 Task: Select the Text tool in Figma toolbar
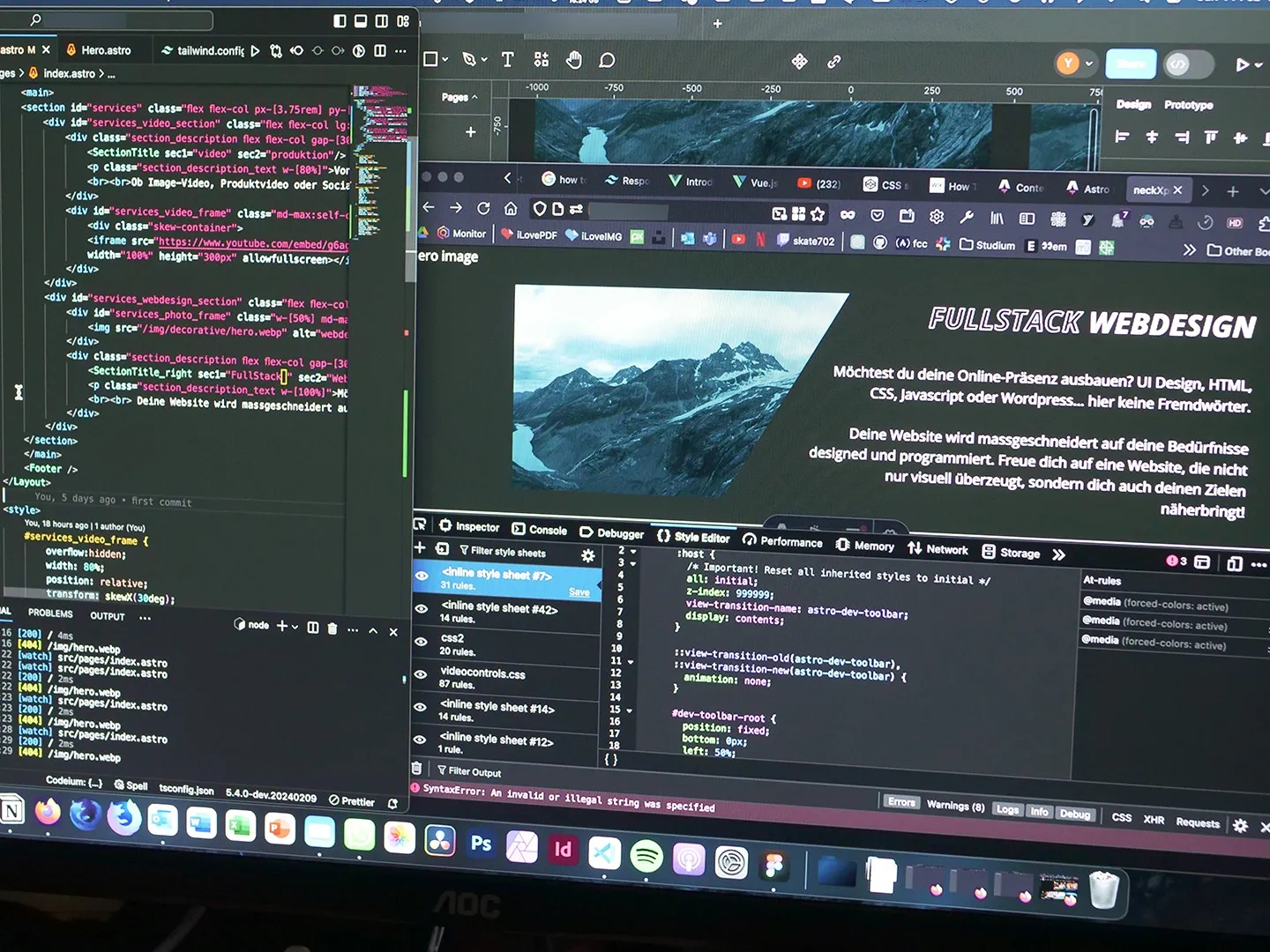(x=507, y=60)
